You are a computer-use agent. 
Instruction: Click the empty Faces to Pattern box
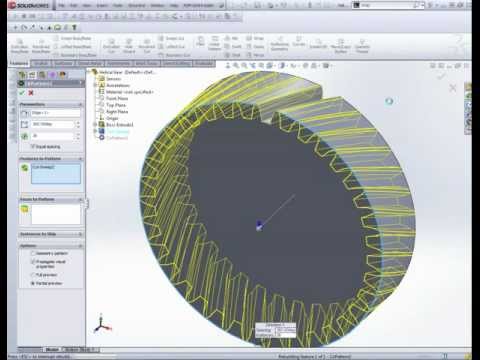click(x=56, y=214)
